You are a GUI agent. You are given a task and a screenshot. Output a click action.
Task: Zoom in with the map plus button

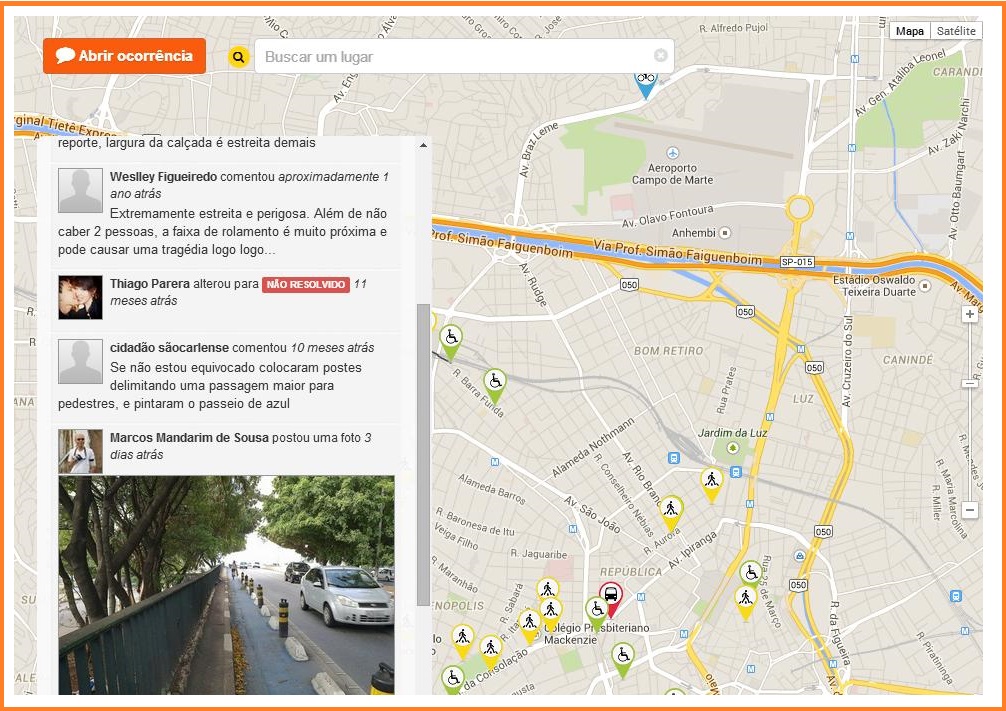pos(969,314)
